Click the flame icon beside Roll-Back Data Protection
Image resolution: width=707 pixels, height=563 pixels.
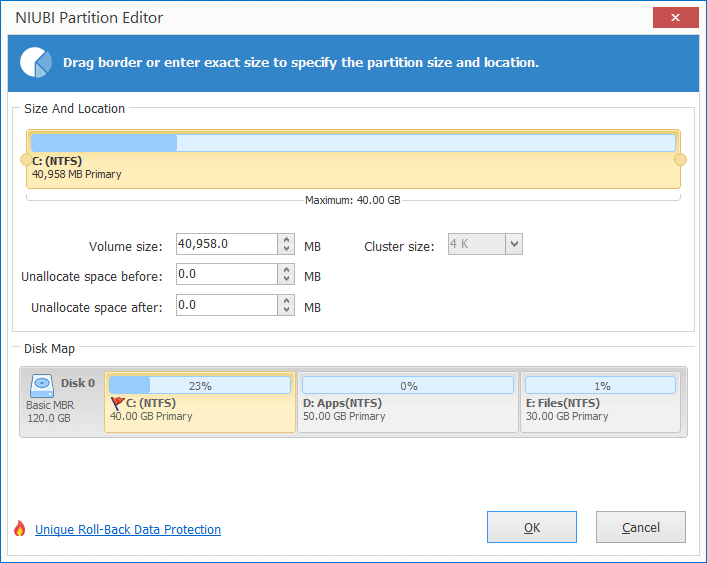pos(19,528)
